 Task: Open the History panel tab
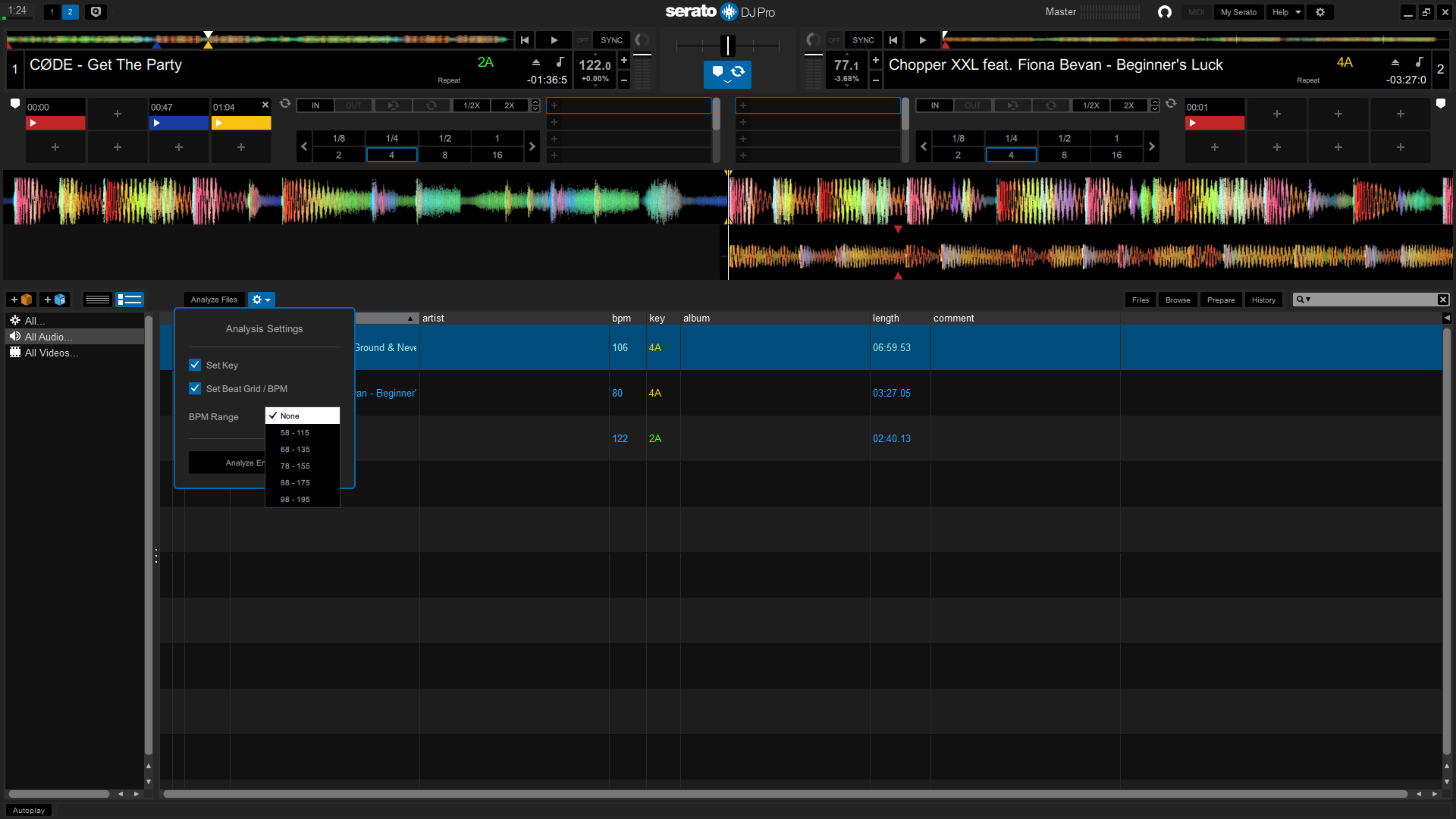click(1263, 300)
